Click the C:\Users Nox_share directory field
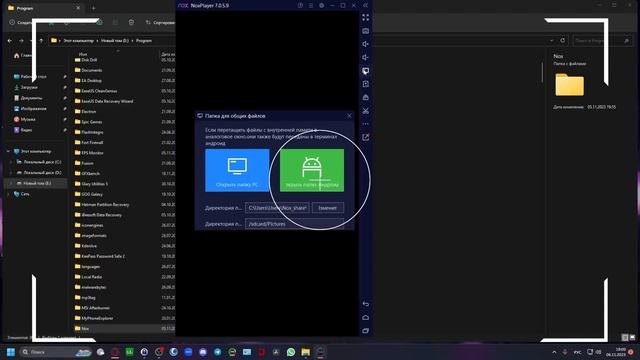 pyautogui.click(x=277, y=208)
